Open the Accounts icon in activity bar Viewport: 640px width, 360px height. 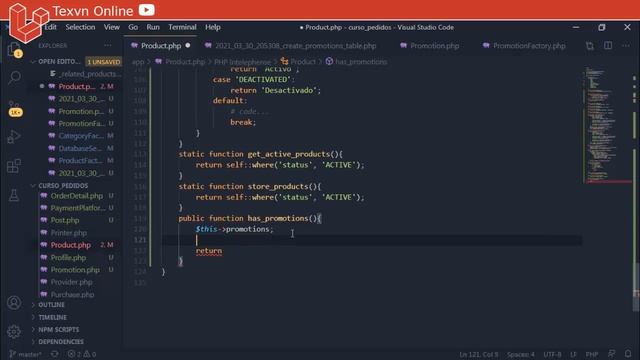coord(14,302)
